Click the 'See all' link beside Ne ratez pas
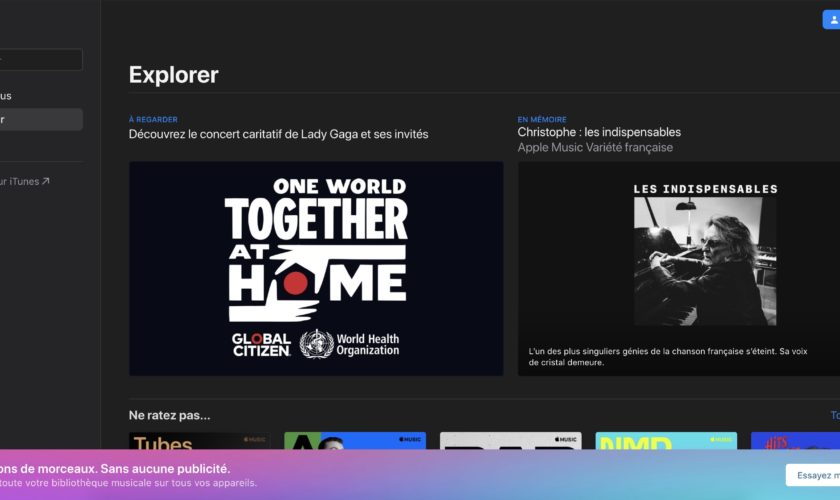 (834, 415)
